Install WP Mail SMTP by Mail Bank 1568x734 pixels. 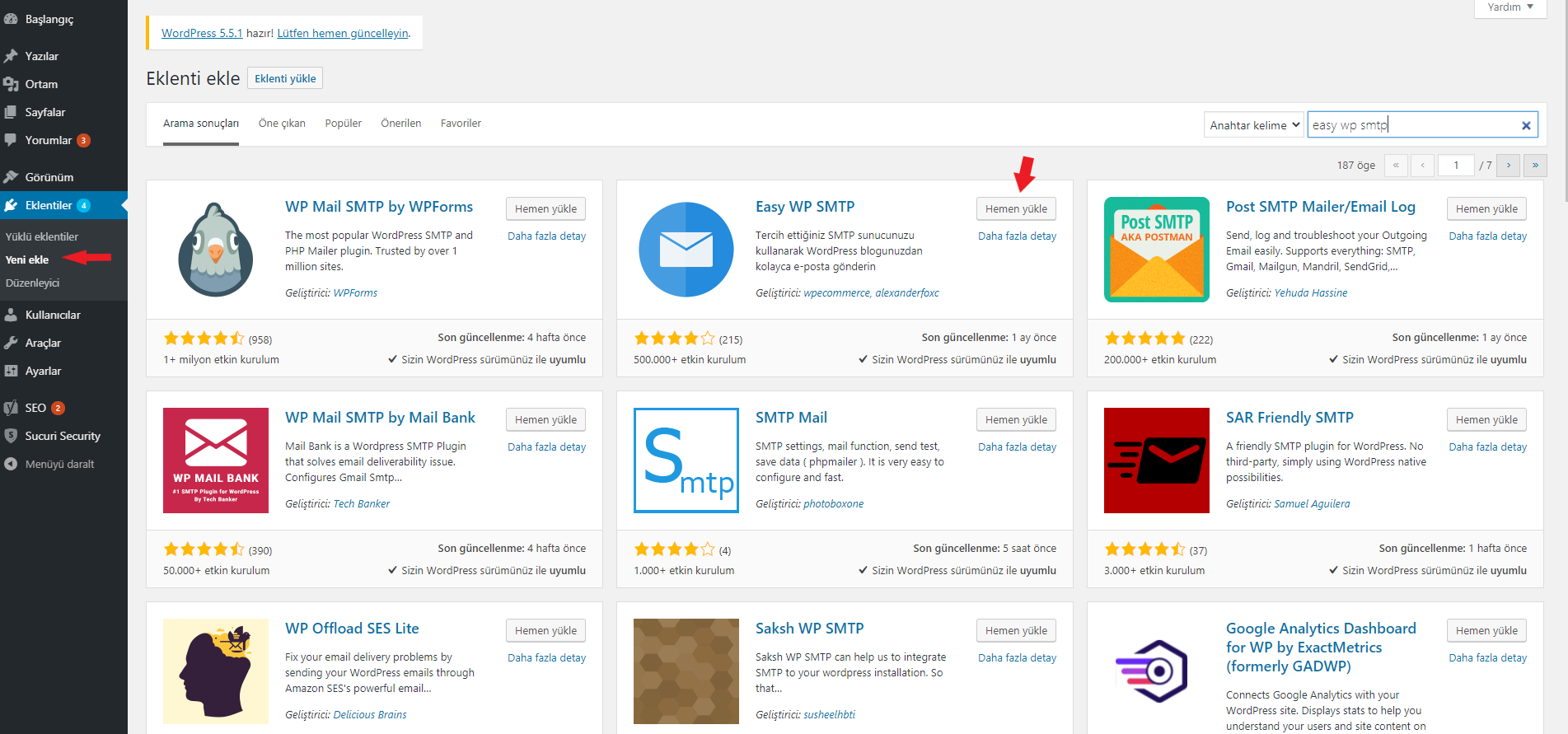(545, 420)
